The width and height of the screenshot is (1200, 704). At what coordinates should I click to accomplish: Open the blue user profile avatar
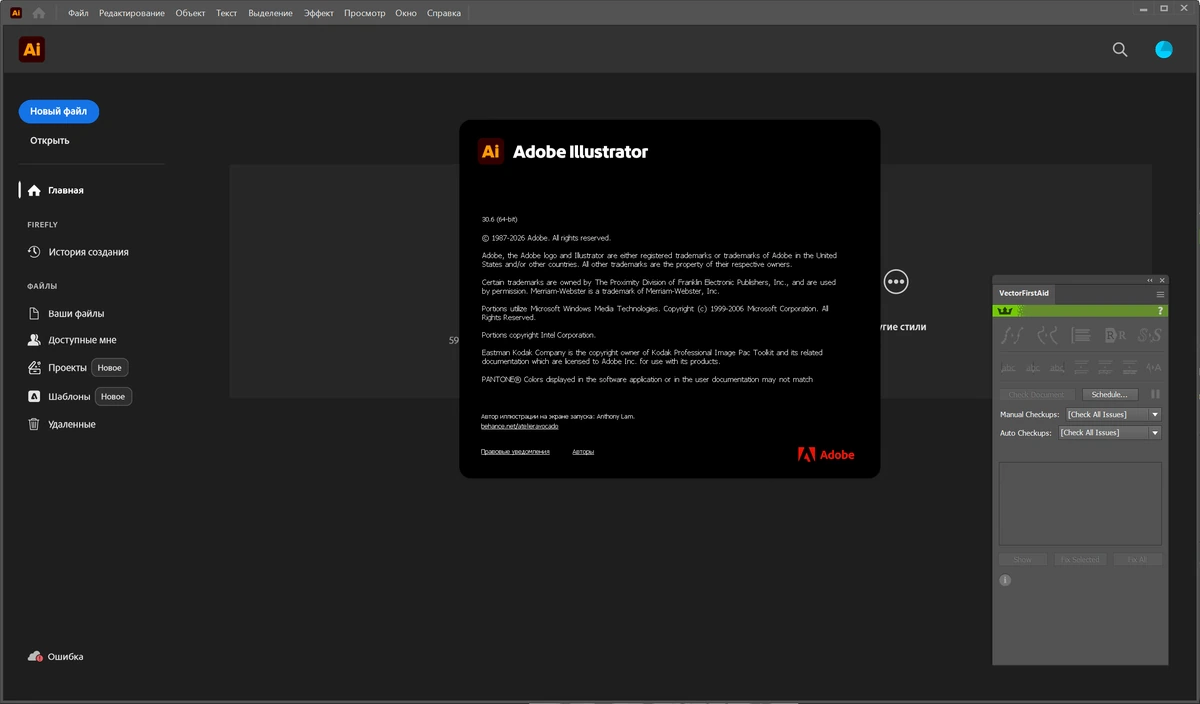[x=1164, y=49]
